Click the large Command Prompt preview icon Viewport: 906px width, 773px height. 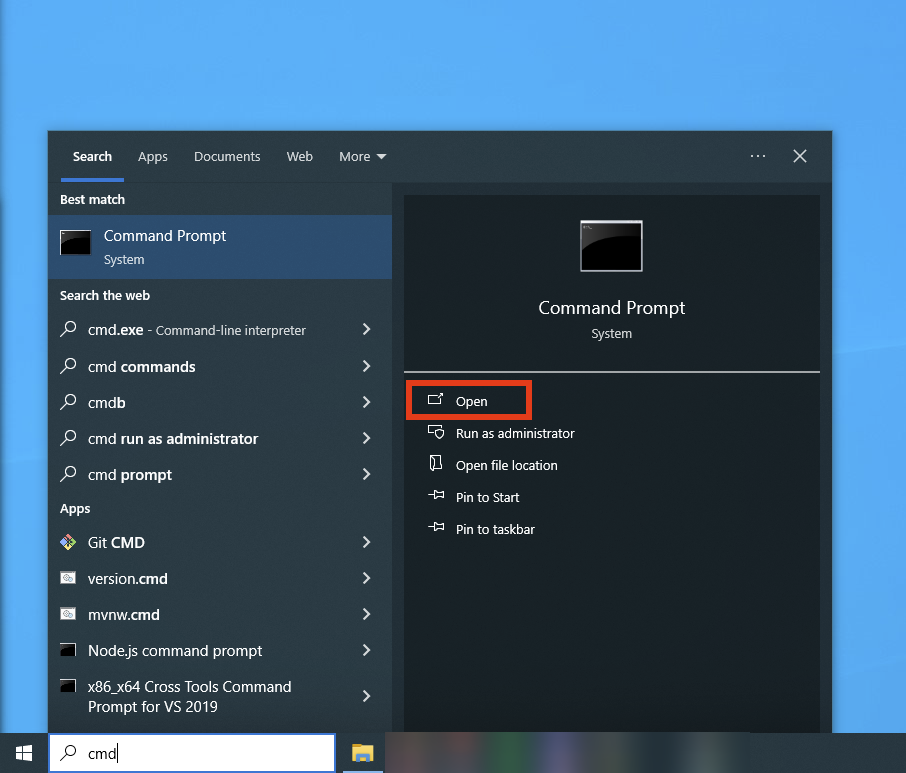coord(611,246)
